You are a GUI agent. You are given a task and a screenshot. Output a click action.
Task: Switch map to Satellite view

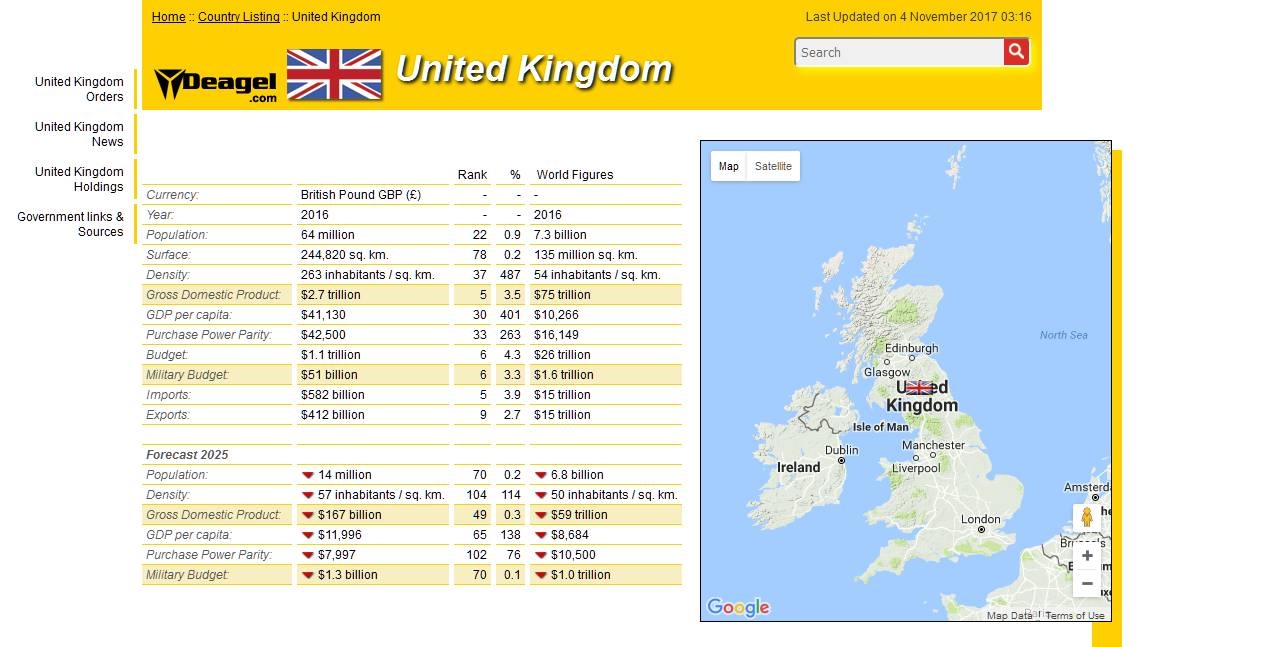coord(773,166)
